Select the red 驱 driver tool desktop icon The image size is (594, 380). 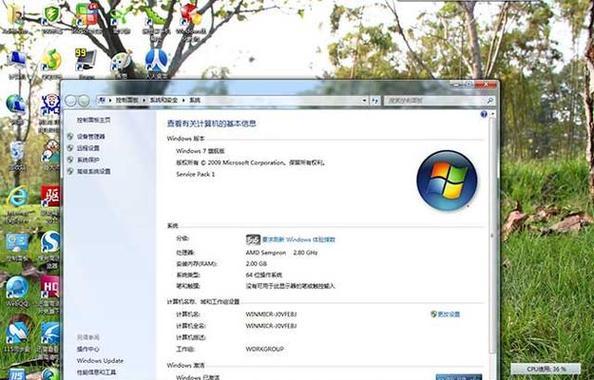click(50, 196)
